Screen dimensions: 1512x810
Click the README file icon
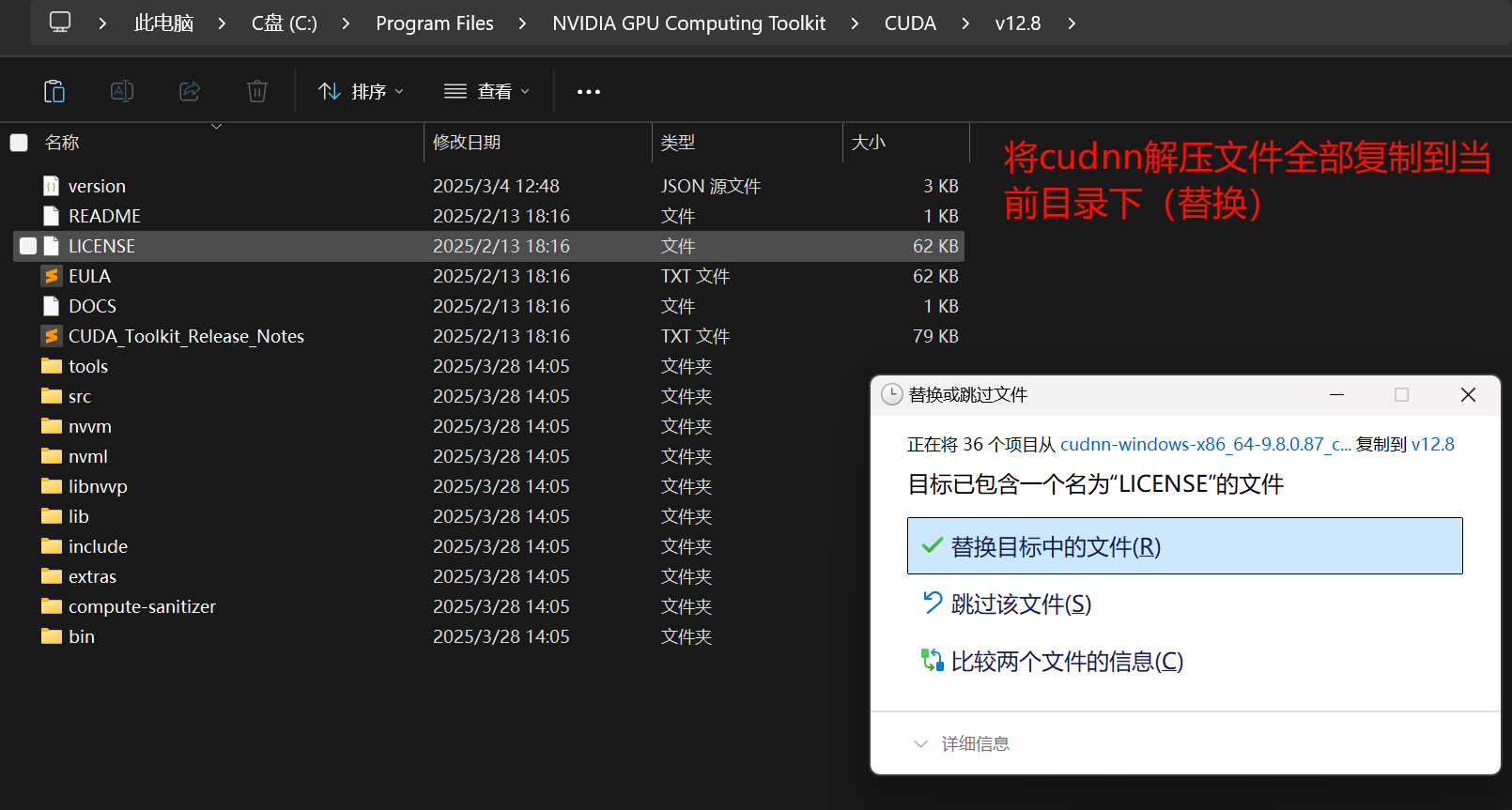[52, 216]
